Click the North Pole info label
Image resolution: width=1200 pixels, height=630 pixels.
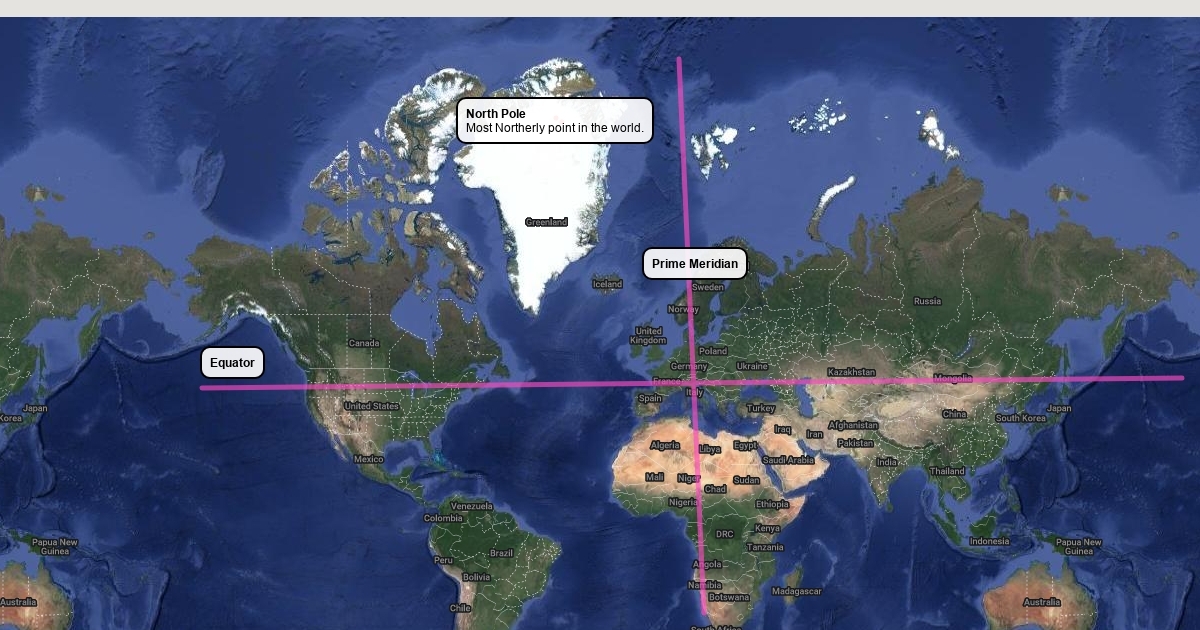pos(554,120)
